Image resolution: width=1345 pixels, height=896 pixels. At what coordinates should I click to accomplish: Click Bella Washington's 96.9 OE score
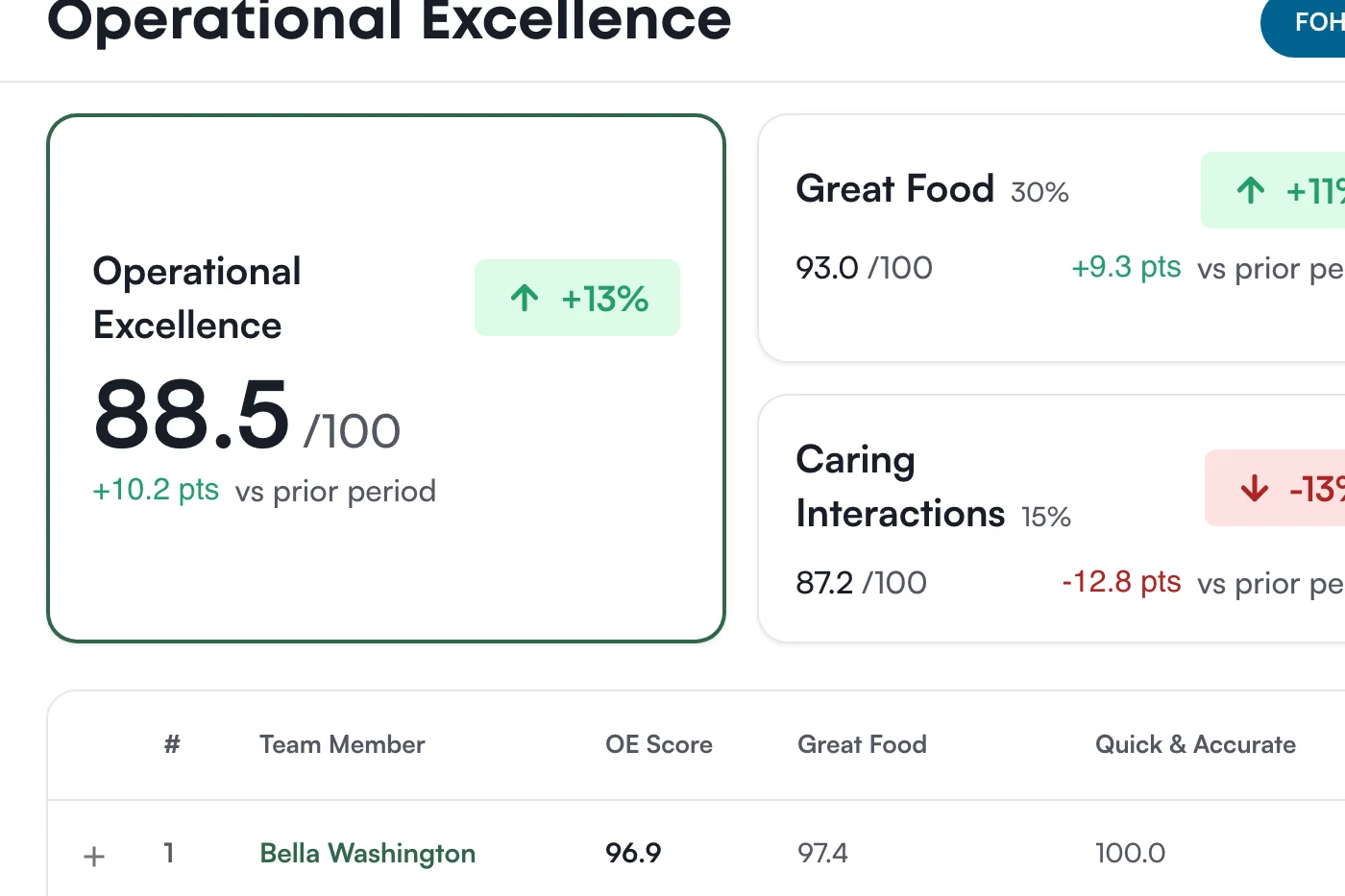[633, 853]
